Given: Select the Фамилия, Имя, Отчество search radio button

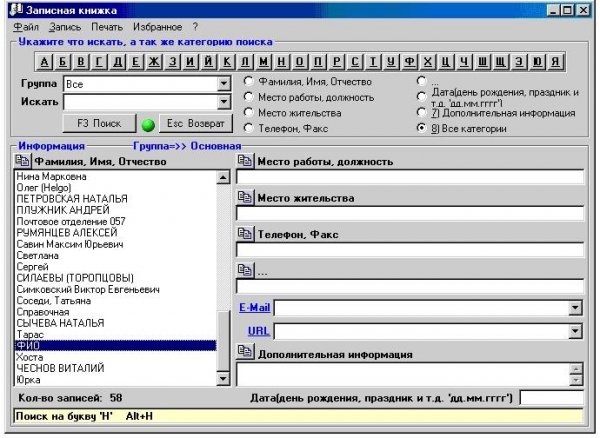Looking at the screenshot, I should [x=248, y=81].
